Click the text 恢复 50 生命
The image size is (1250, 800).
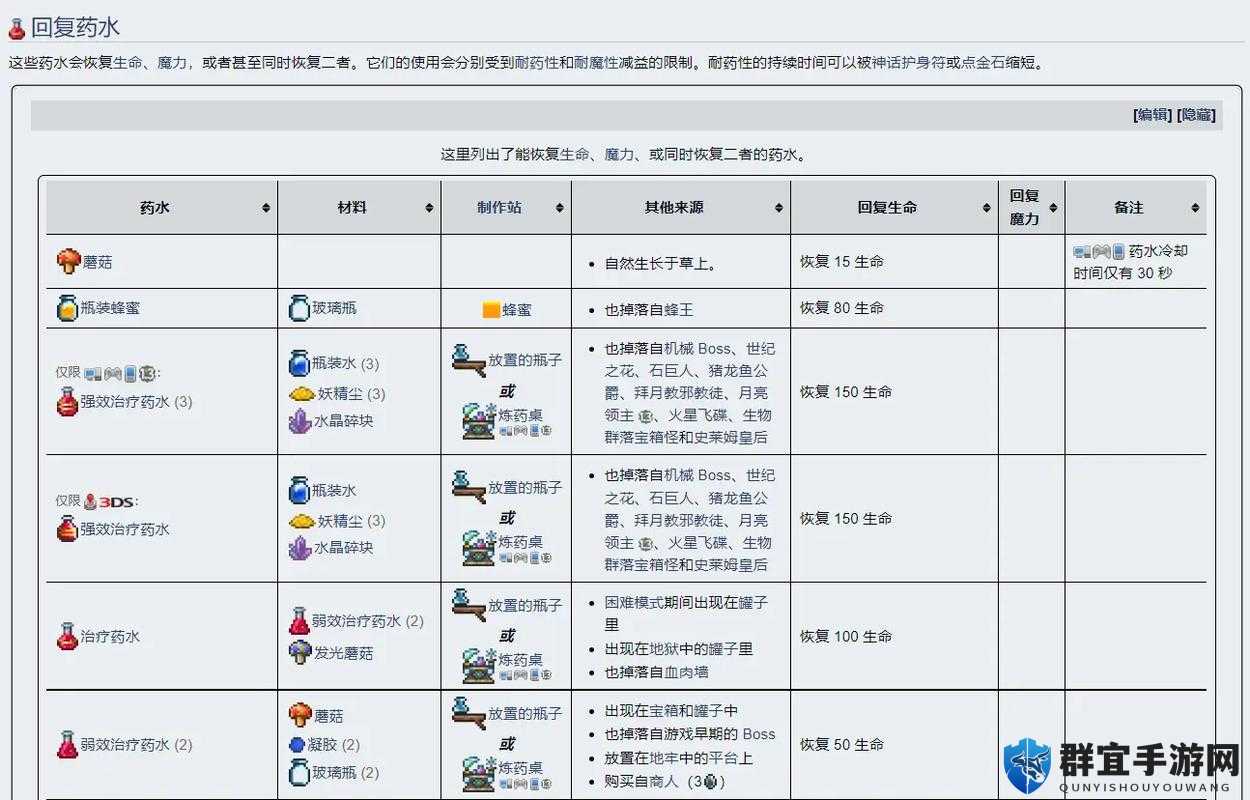pyautogui.click(x=842, y=745)
